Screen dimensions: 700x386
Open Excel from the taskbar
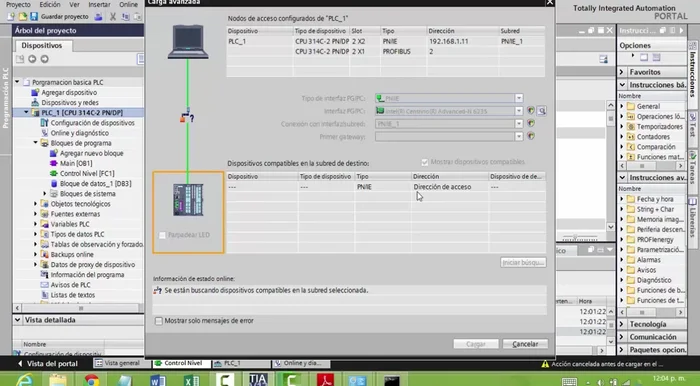click(x=192, y=380)
